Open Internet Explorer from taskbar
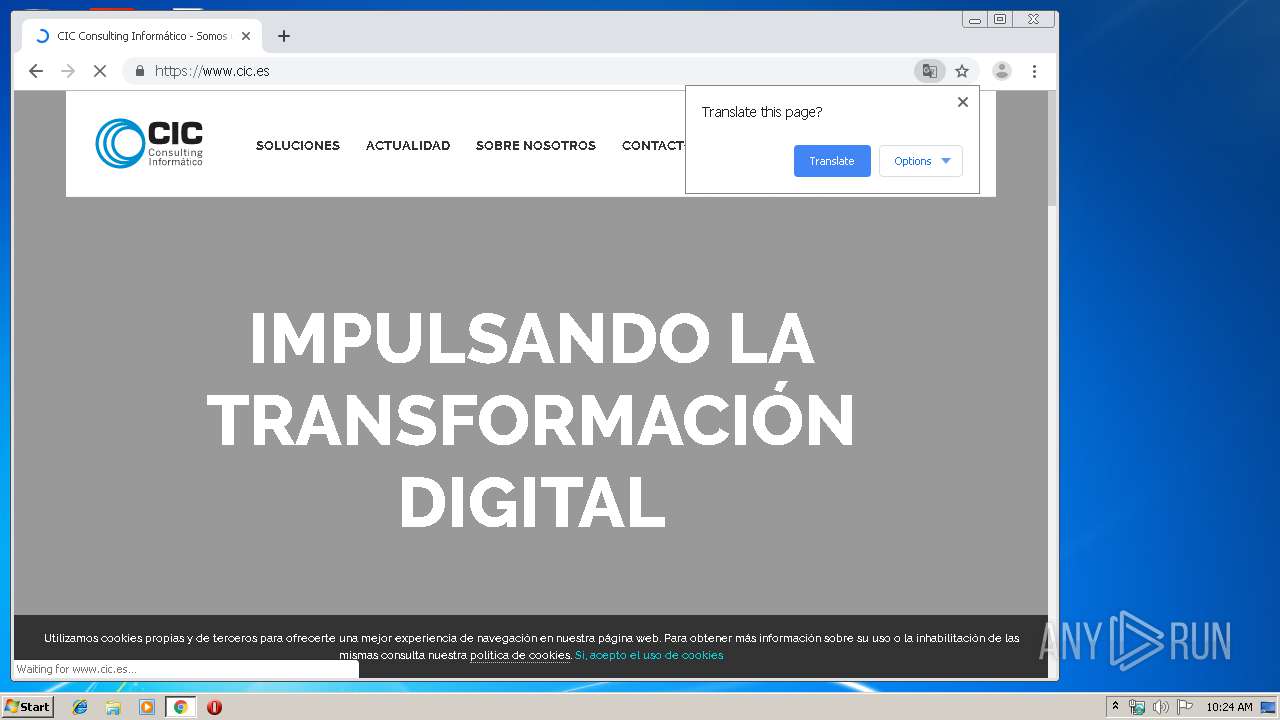The image size is (1280, 720). pyautogui.click(x=80, y=707)
